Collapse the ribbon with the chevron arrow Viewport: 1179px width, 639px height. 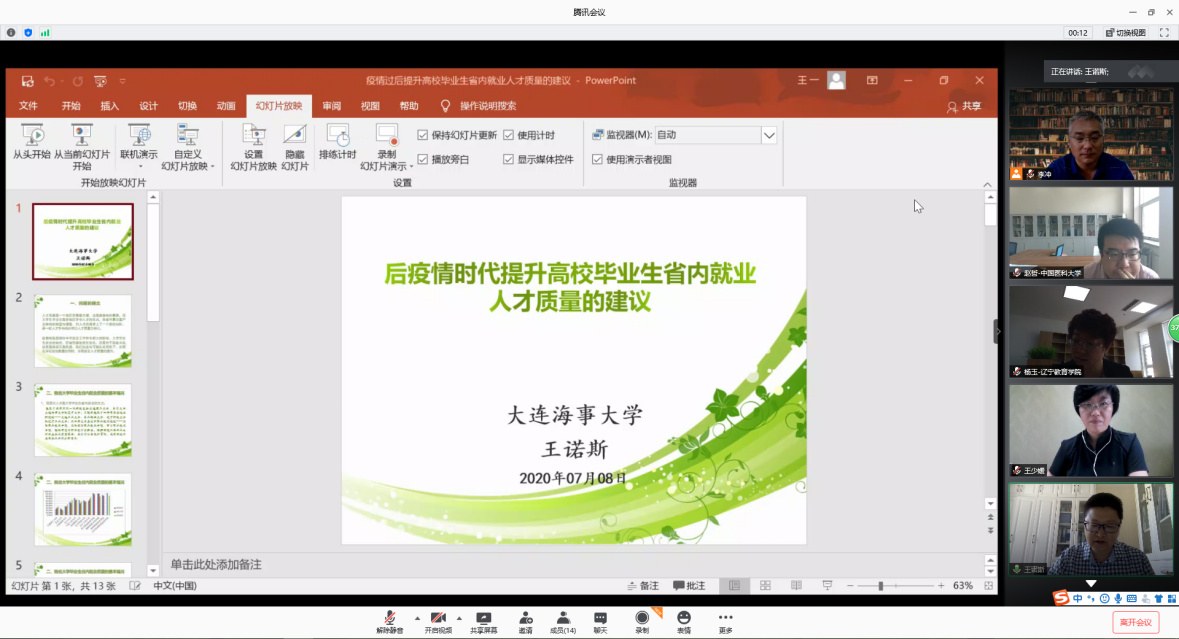(988, 184)
